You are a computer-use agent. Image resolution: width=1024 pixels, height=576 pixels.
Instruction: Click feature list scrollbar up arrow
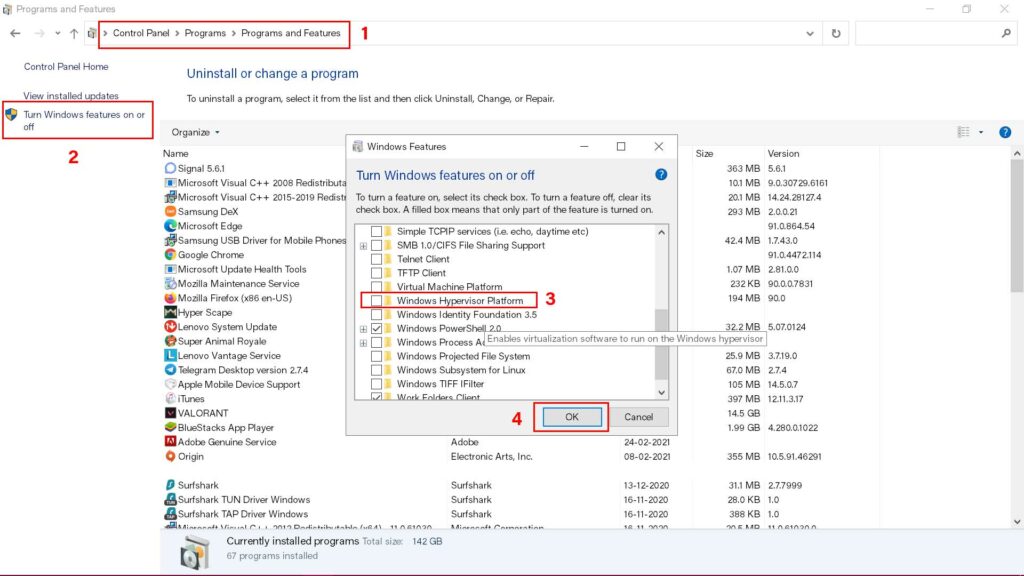662,232
